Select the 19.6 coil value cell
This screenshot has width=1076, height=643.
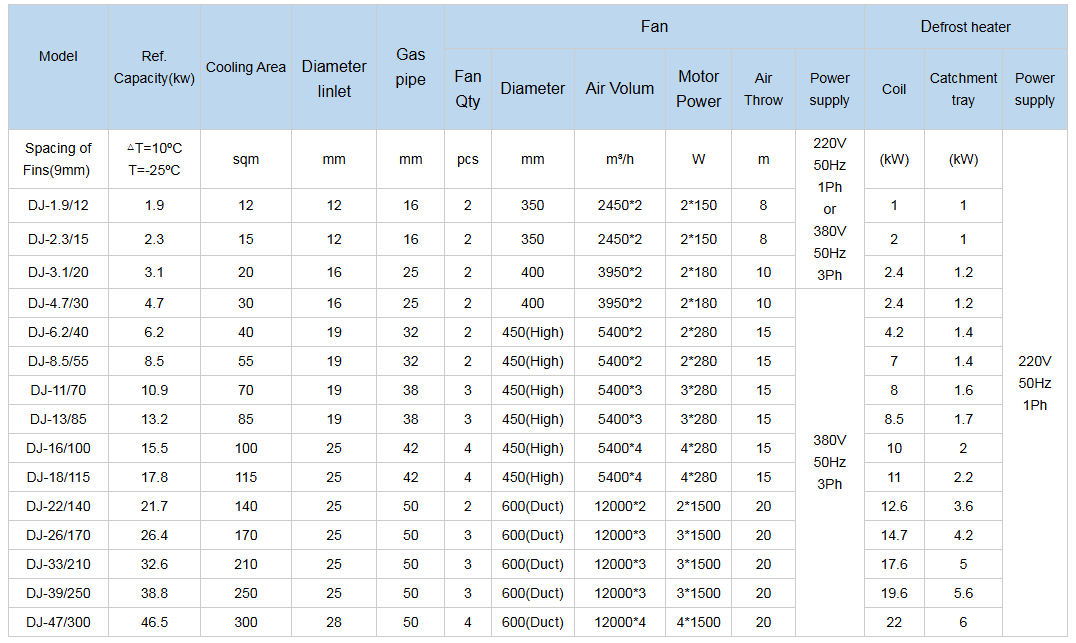894,593
